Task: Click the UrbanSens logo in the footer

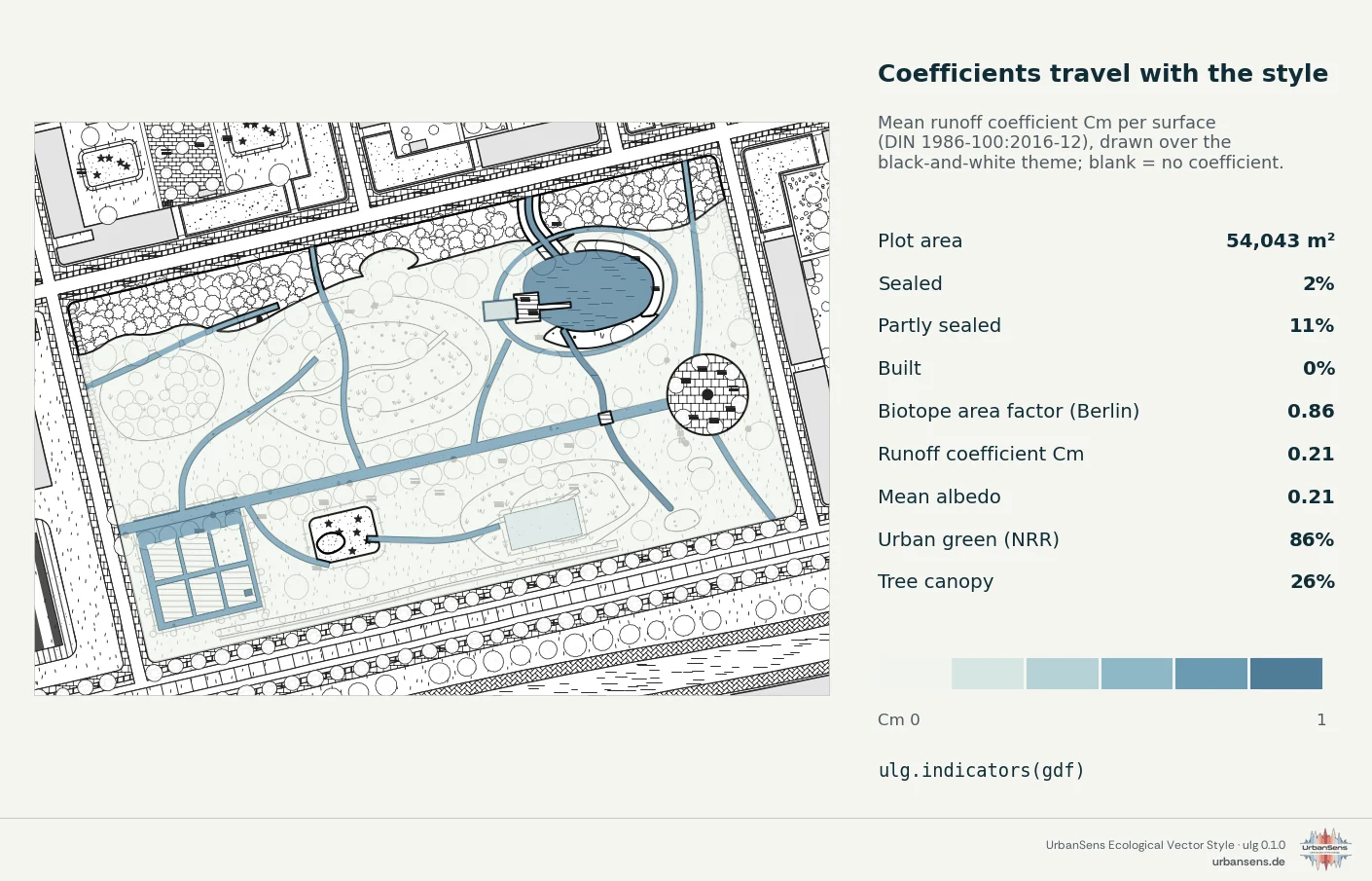Action: [x=1325, y=850]
